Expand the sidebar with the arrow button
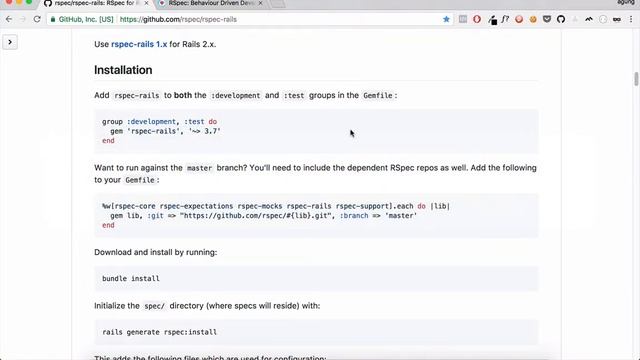The image size is (640, 360). tap(10, 42)
